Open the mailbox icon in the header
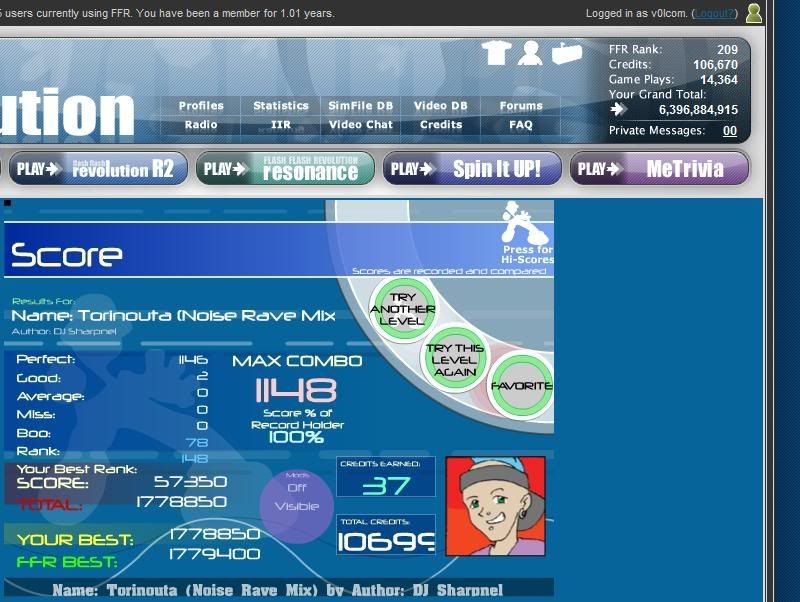Viewport: 800px width, 602px height. [566, 53]
